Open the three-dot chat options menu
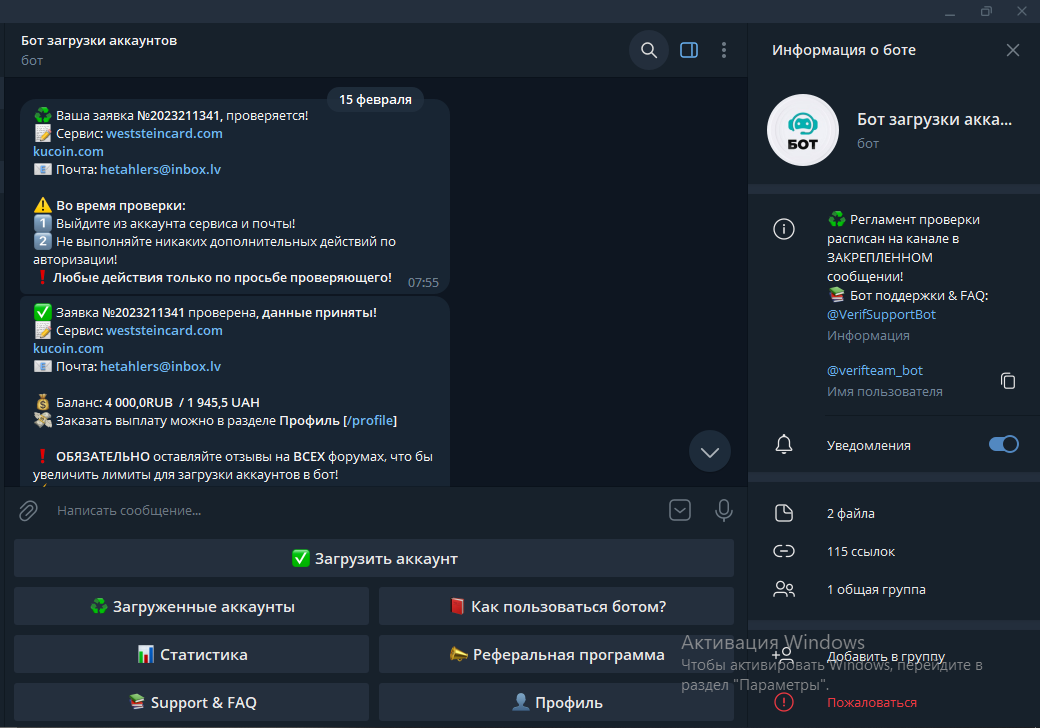The height and width of the screenshot is (728, 1040). tap(724, 50)
